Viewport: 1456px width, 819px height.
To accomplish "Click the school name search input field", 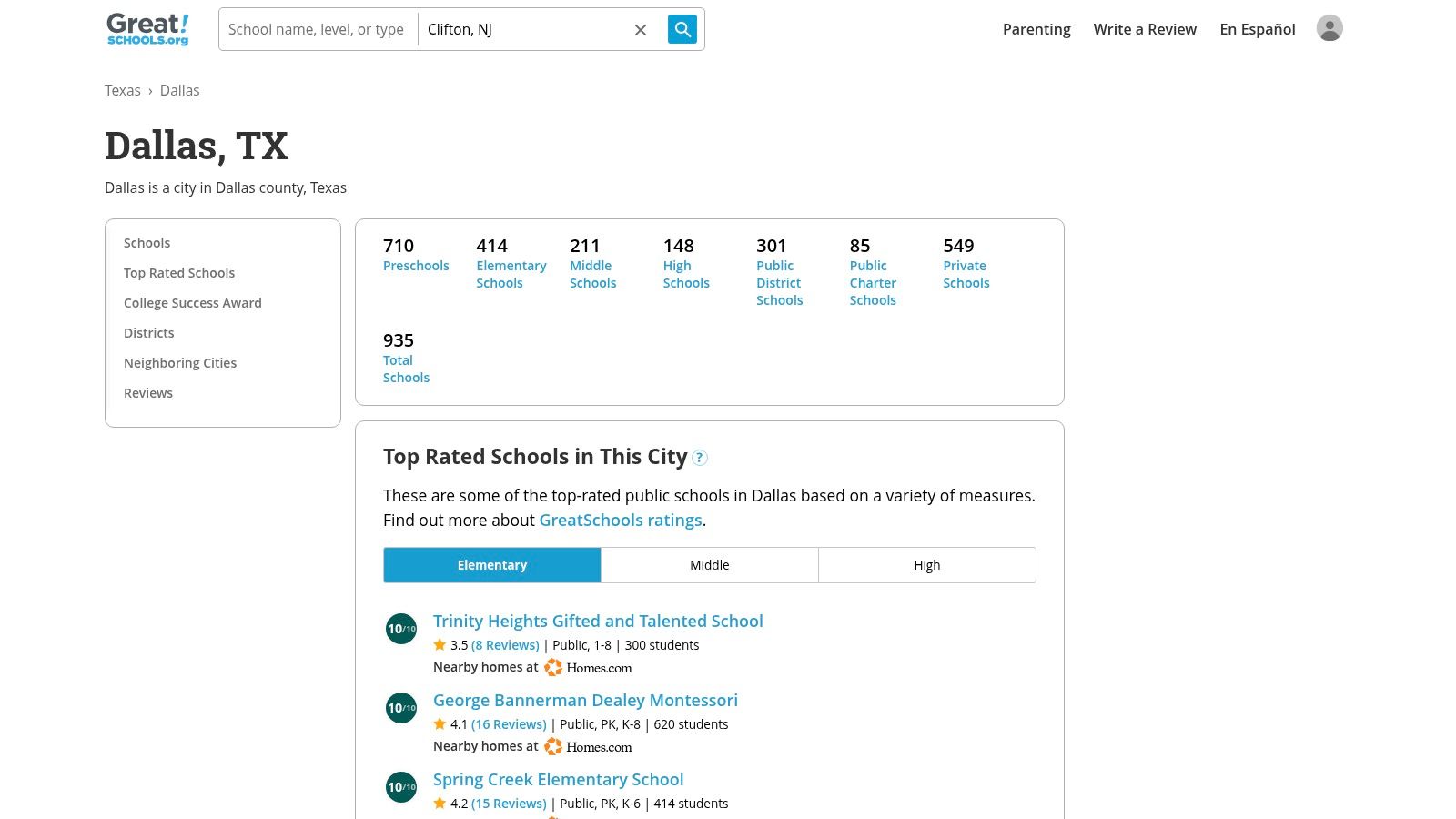I will [317, 29].
